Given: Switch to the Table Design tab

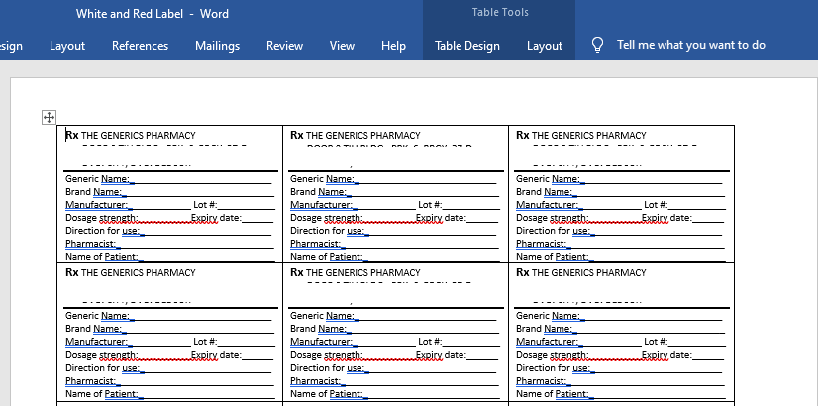Looking at the screenshot, I should coord(467,46).
